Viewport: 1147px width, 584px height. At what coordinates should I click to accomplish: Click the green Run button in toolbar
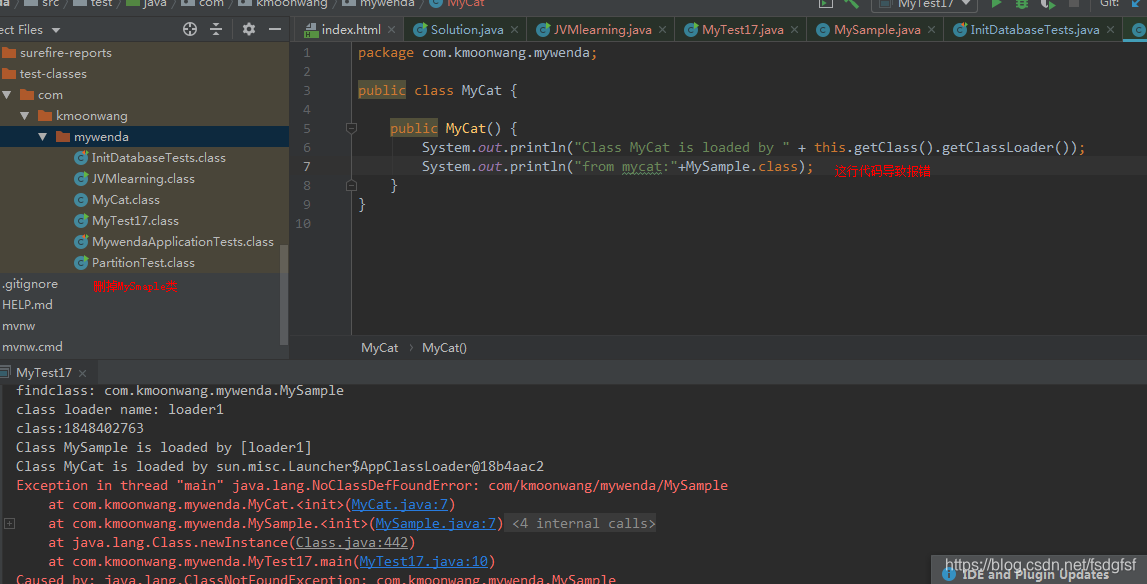996,4
